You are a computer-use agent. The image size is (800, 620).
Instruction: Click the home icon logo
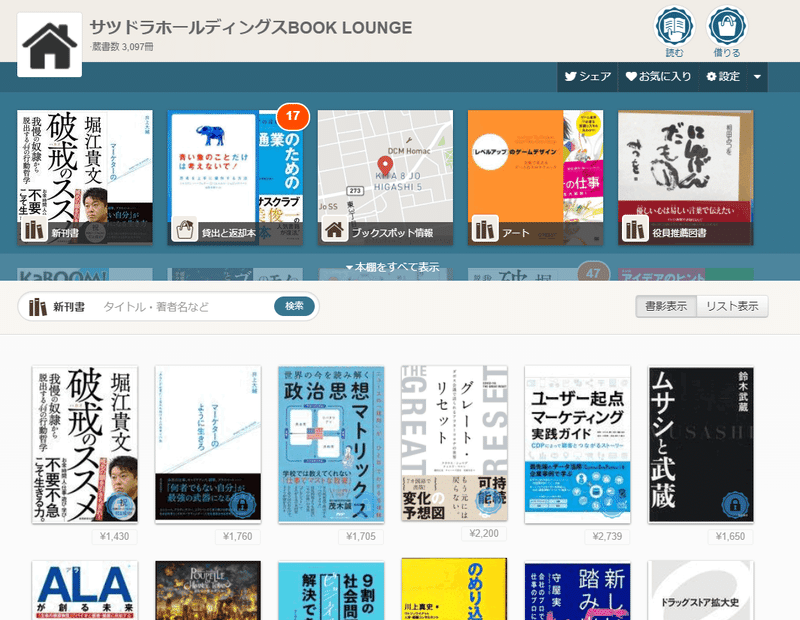pyautogui.click(x=49, y=45)
